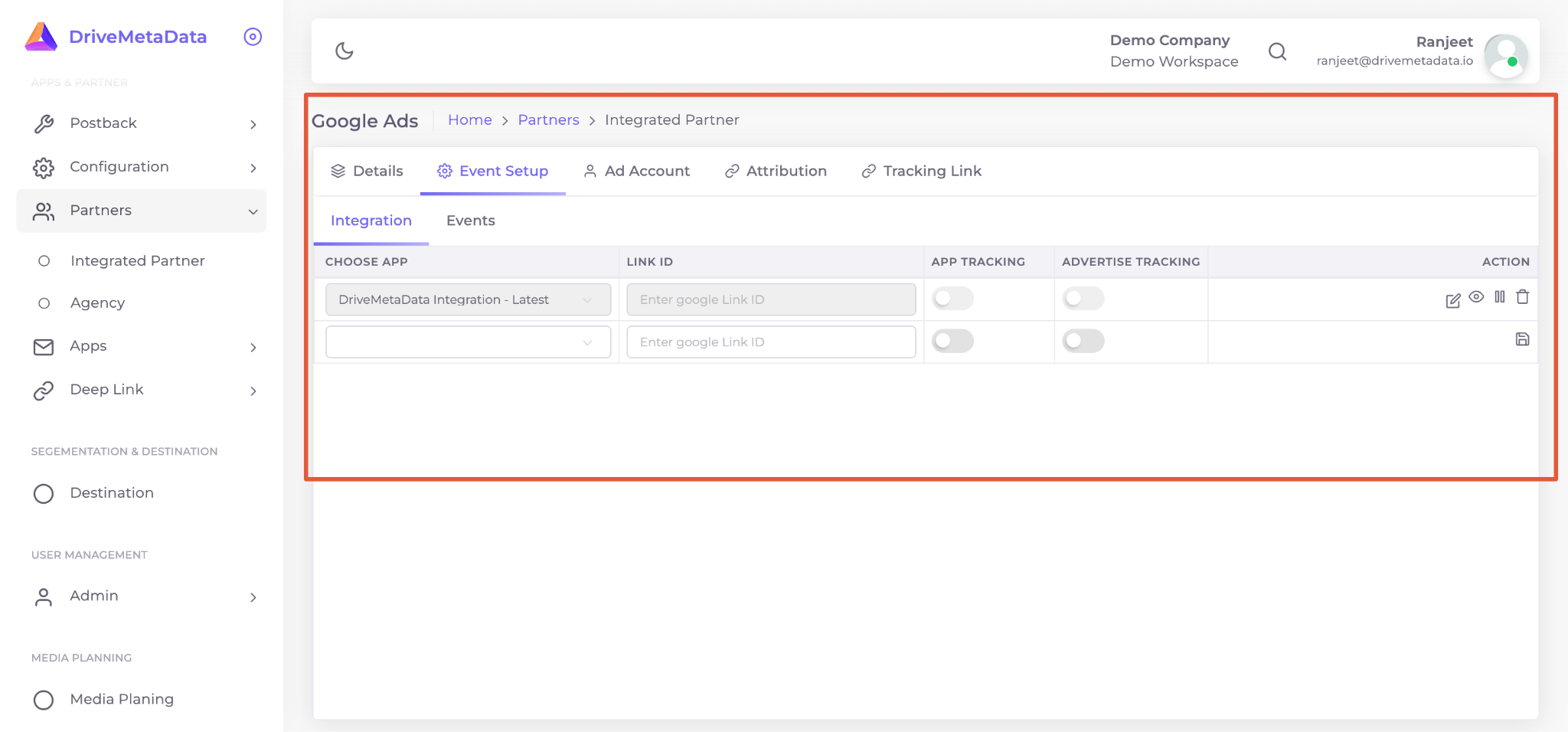Open the empty Choose App dropdown

[468, 341]
